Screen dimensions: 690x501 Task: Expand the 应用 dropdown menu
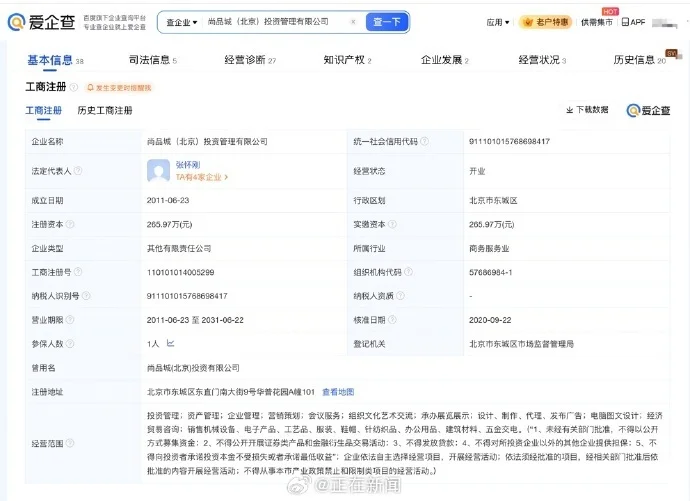(x=497, y=22)
